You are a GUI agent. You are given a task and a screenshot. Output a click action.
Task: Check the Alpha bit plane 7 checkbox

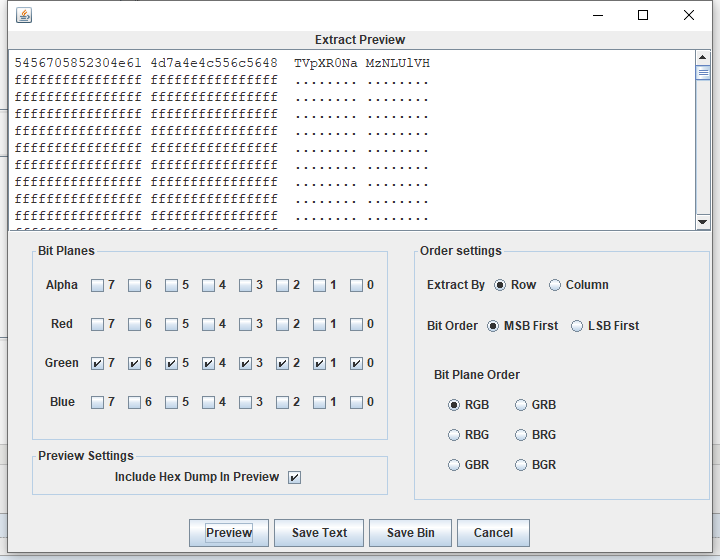point(97,286)
